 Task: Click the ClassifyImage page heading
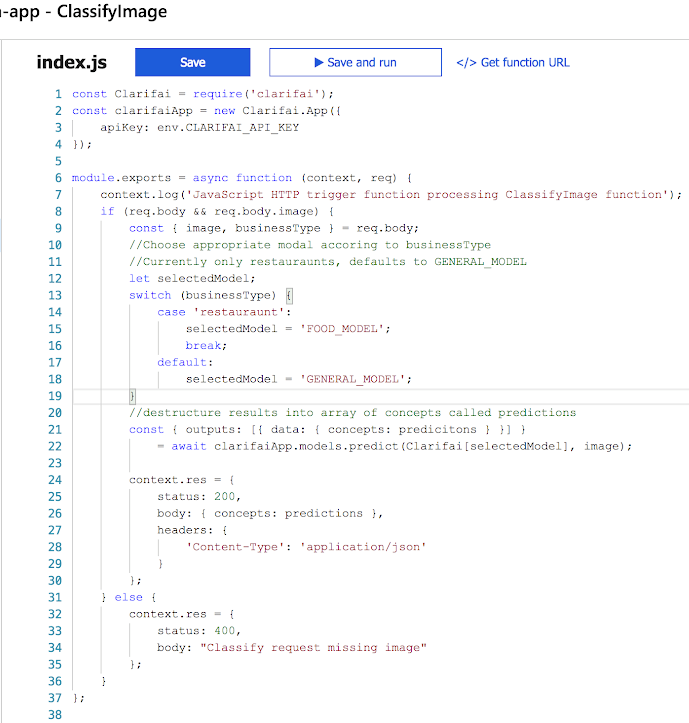click(x=110, y=12)
